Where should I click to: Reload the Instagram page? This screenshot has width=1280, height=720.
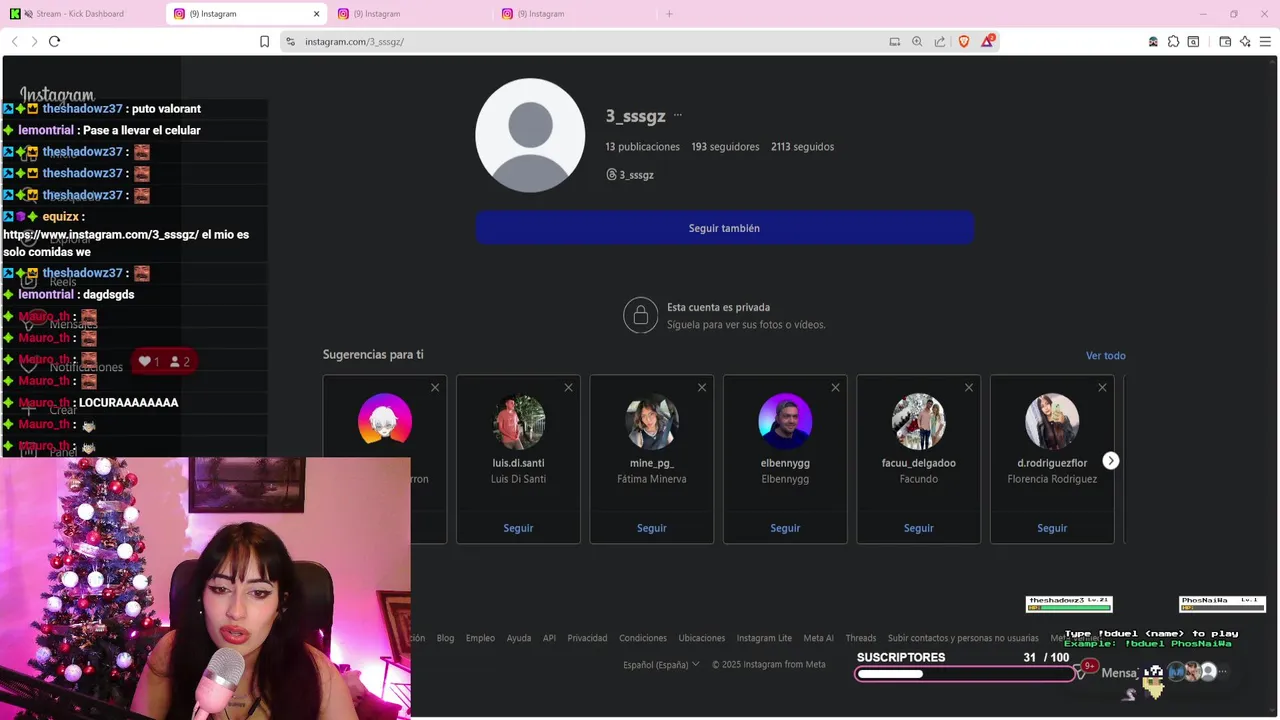55,41
